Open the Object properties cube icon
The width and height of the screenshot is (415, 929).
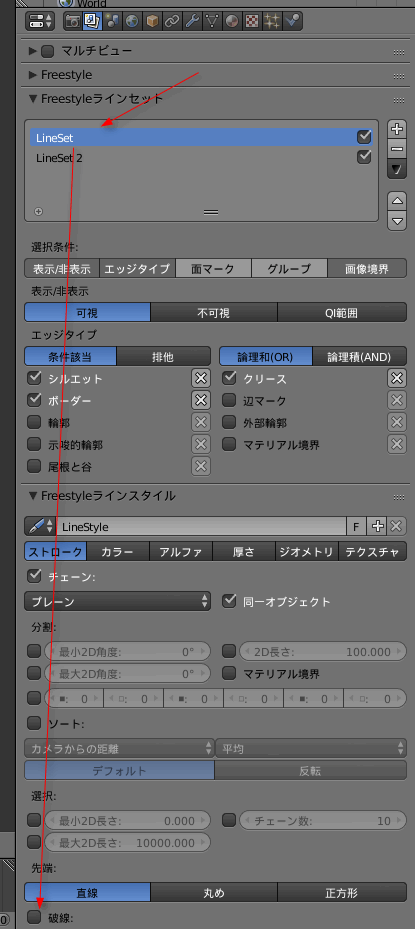(x=152, y=22)
